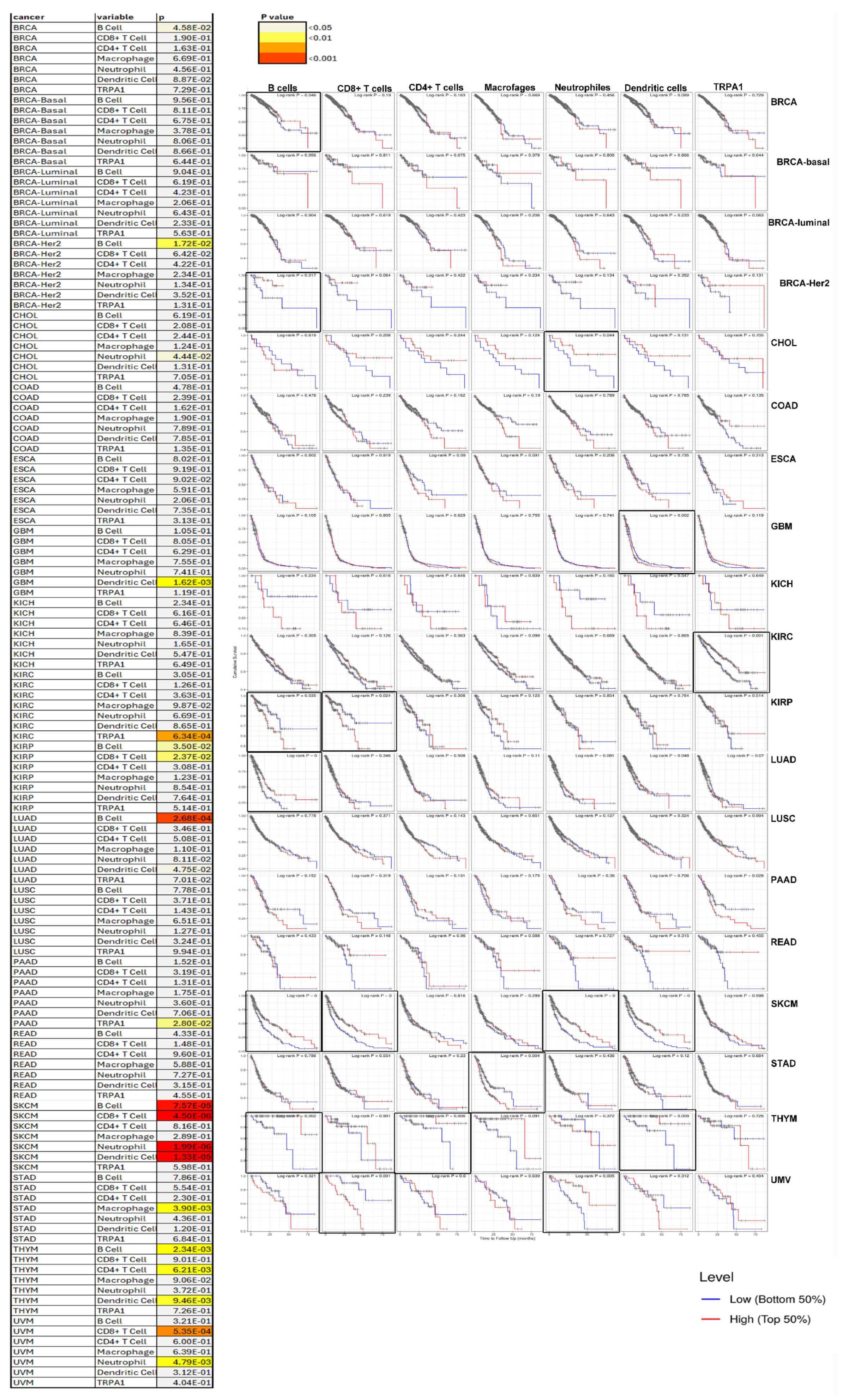Open the UMV CD8+ T cells survival plot
The height and width of the screenshot is (1400, 843).
click(357, 1203)
